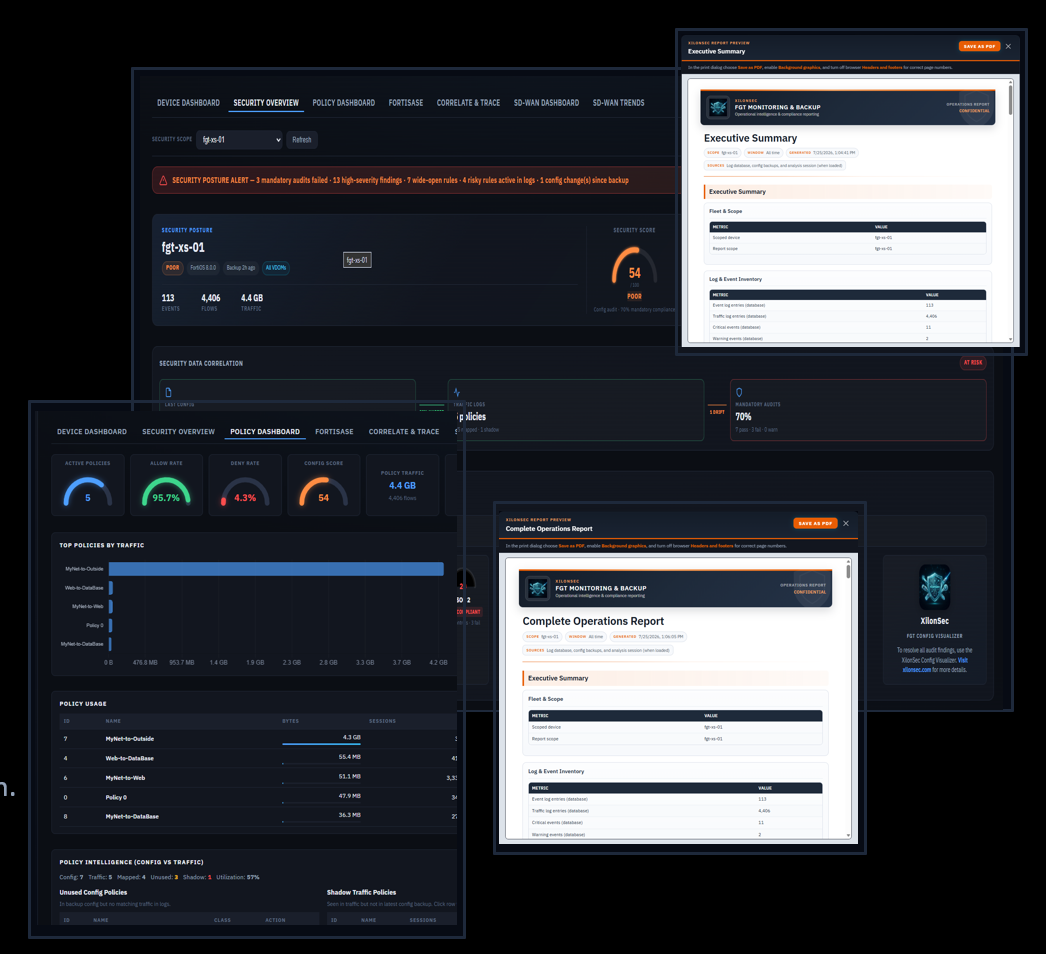Open the security scope fgt-xs-01 dropdown

pos(239,139)
